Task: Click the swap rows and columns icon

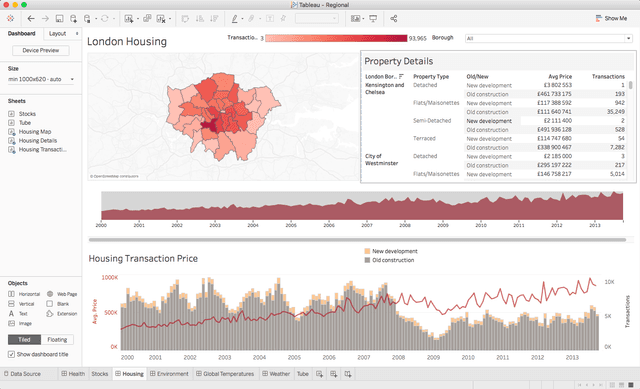Action: [185, 18]
